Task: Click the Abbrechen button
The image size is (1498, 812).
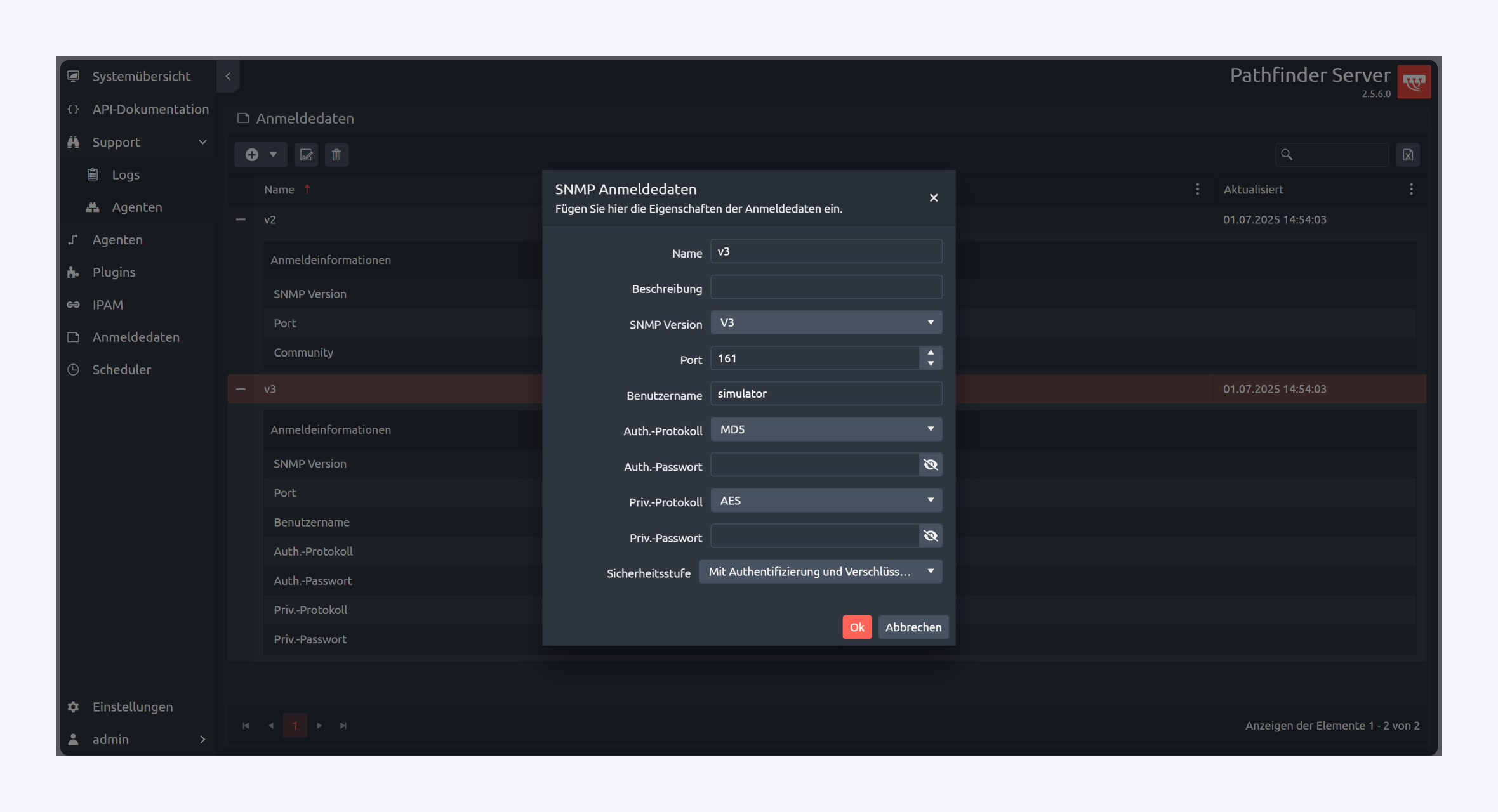Action: pos(913,627)
